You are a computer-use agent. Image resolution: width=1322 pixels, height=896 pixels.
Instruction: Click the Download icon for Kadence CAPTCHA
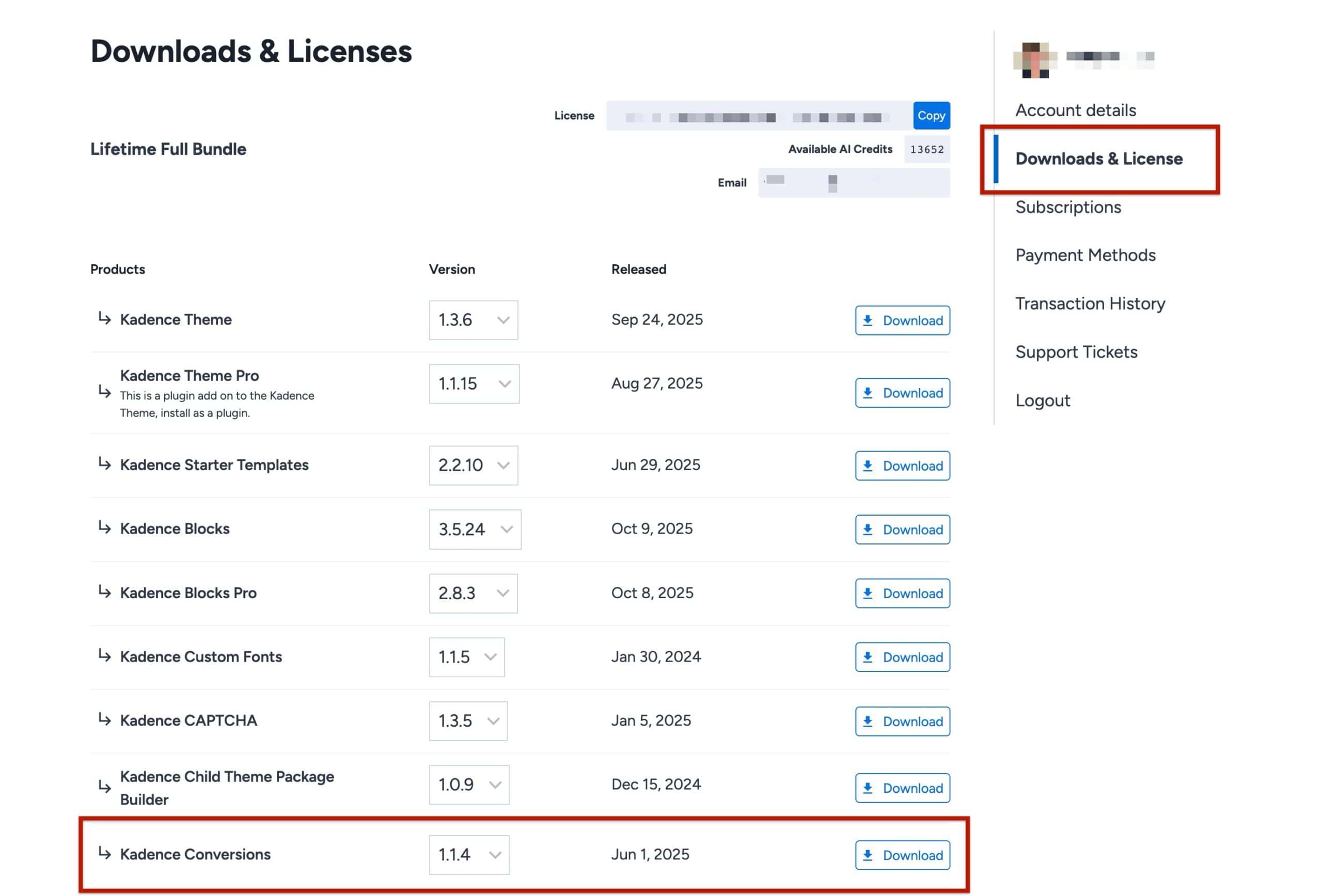pyautogui.click(x=869, y=722)
